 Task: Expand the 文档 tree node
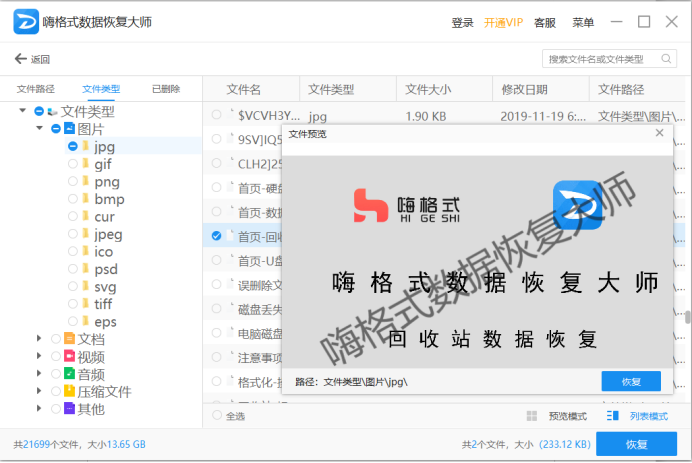[x=39, y=339]
